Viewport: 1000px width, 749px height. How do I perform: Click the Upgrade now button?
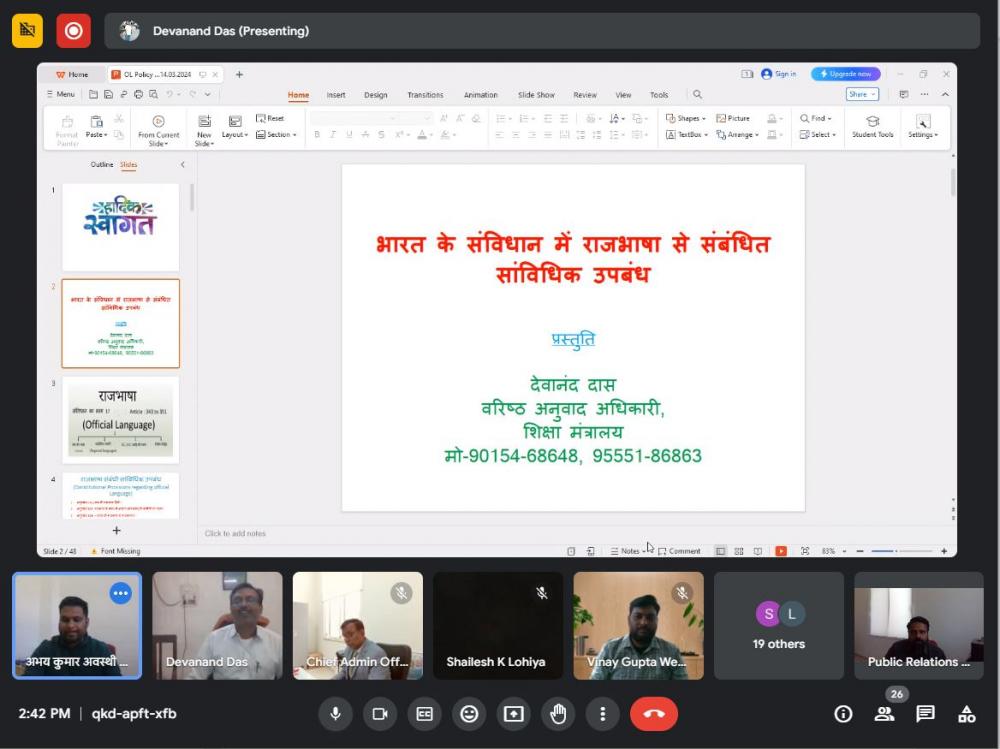(846, 74)
